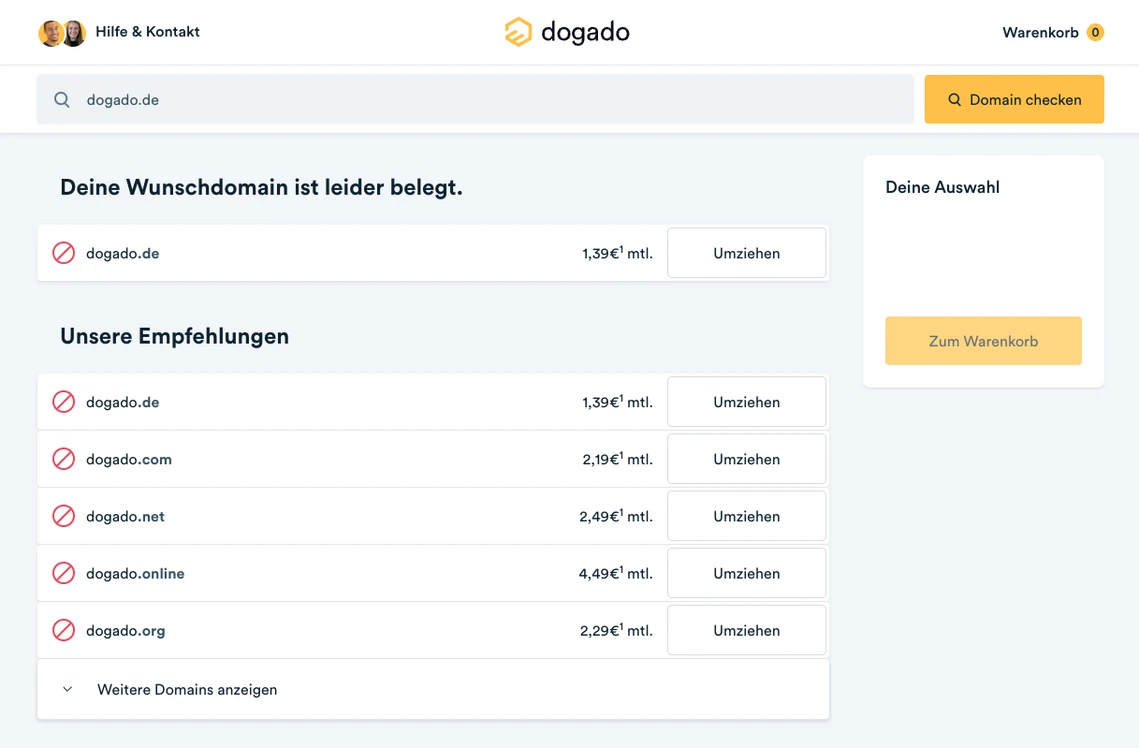Click the orange cart badge showing 0
Image resolution: width=1139 pixels, height=748 pixels.
click(1093, 31)
